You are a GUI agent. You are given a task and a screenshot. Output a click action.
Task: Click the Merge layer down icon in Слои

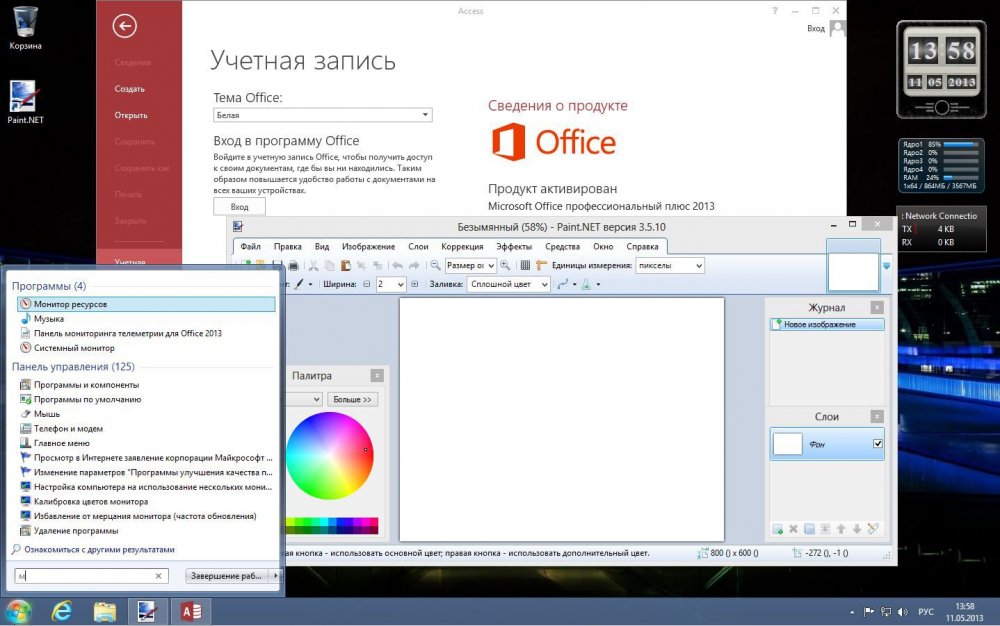(x=825, y=528)
